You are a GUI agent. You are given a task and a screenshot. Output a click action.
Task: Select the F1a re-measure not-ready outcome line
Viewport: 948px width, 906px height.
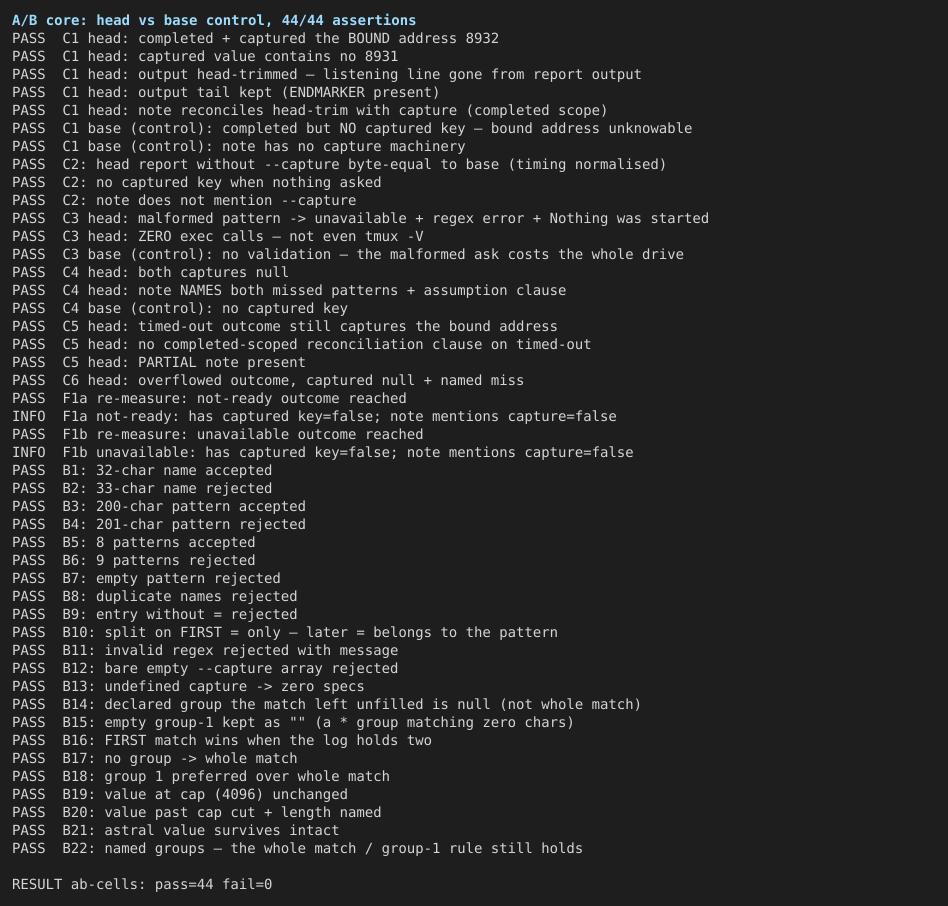[x=209, y=398]
